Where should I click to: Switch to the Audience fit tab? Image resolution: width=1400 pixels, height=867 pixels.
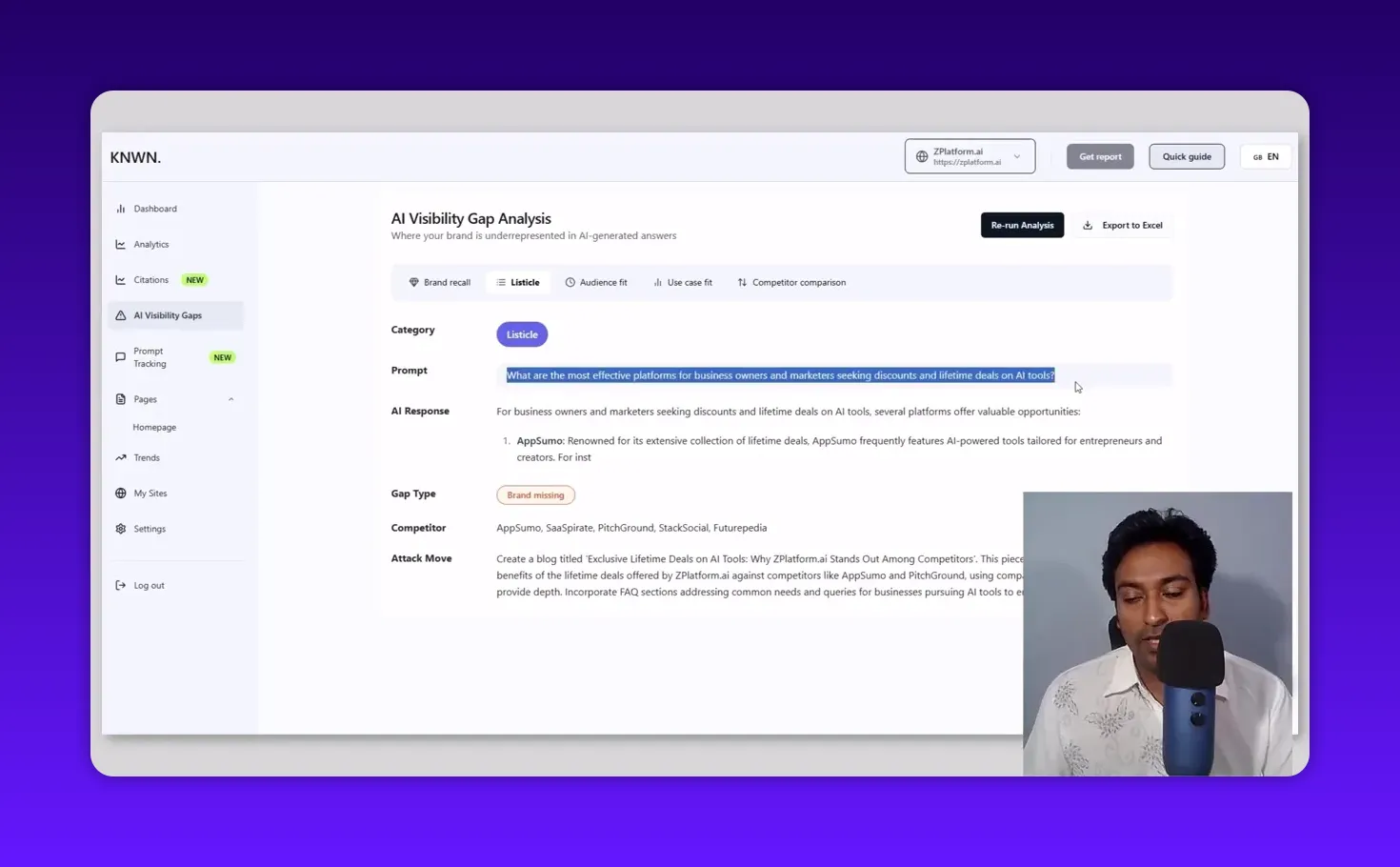tap(596, 282)
